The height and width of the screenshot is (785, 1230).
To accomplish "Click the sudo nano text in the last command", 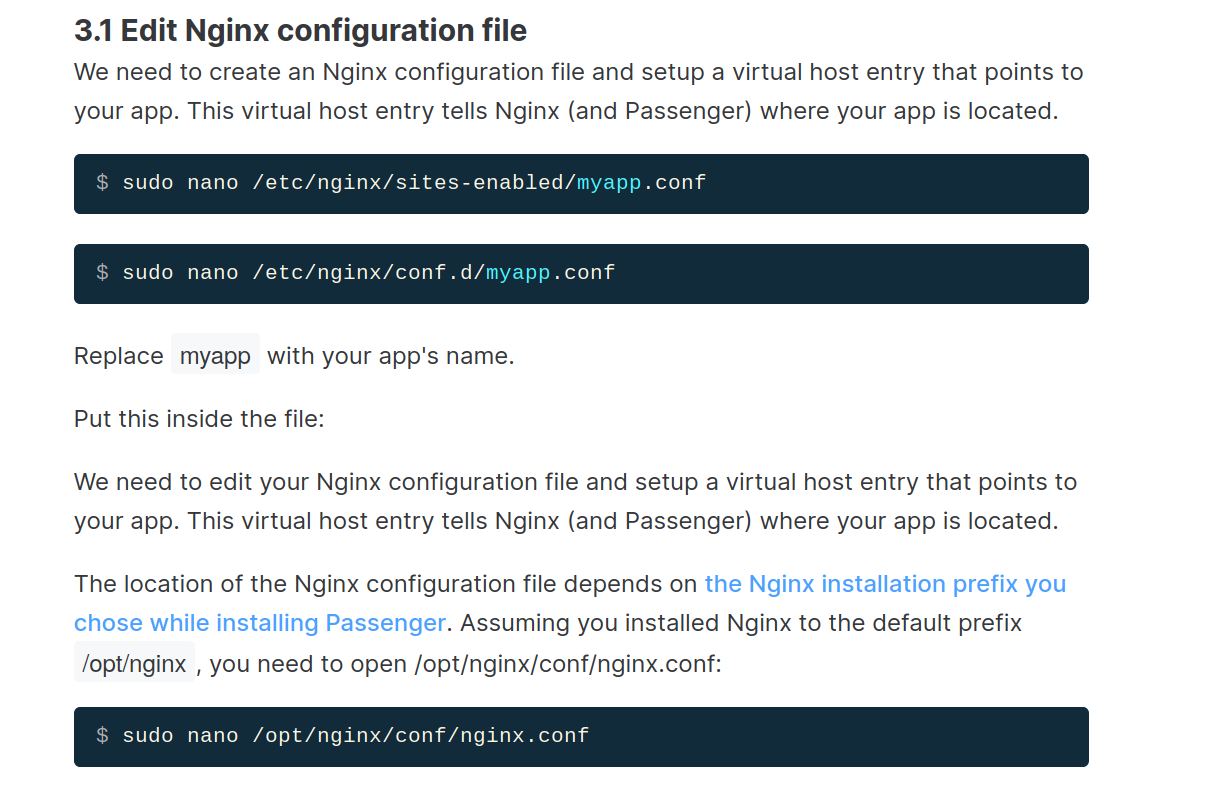I will pyautogui.click(x=178, y=734).
